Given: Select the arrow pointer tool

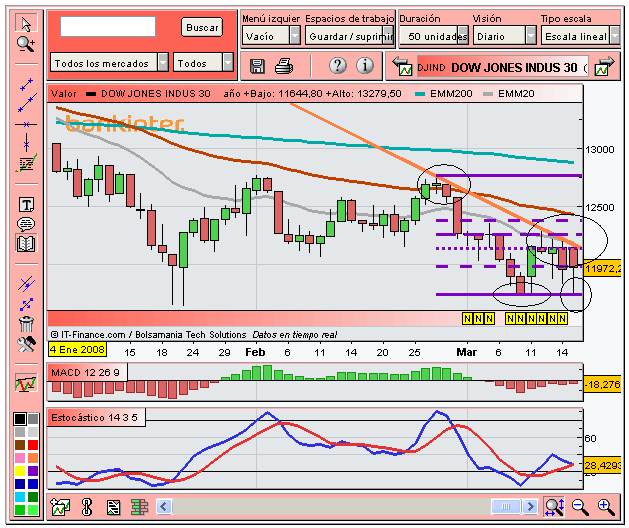Looking at the screenshot, I should (x=26, y=24).
